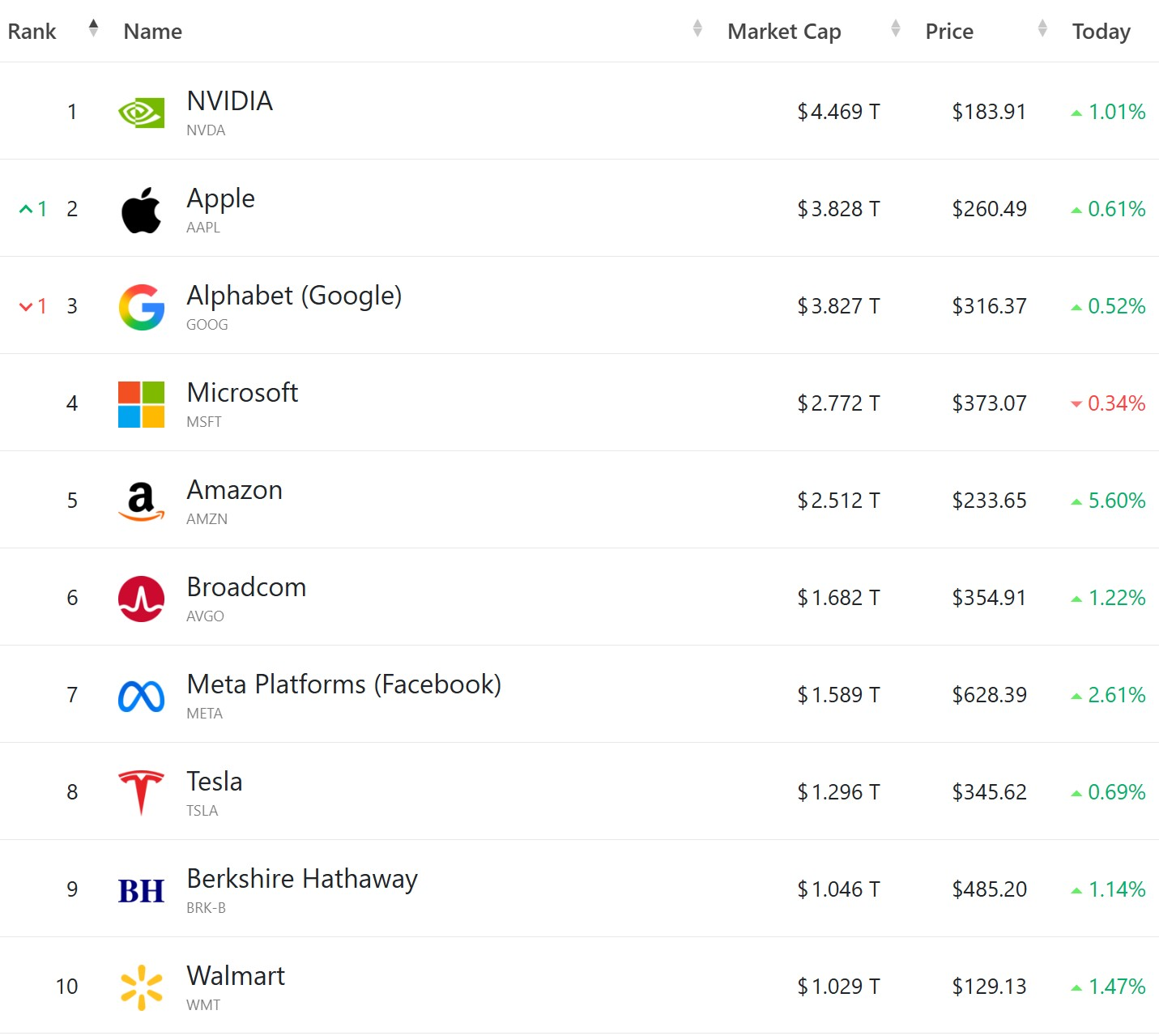Click the Tesla T logo
Viewport: 1159px width, 1036px height.
(x=141, y=792)
